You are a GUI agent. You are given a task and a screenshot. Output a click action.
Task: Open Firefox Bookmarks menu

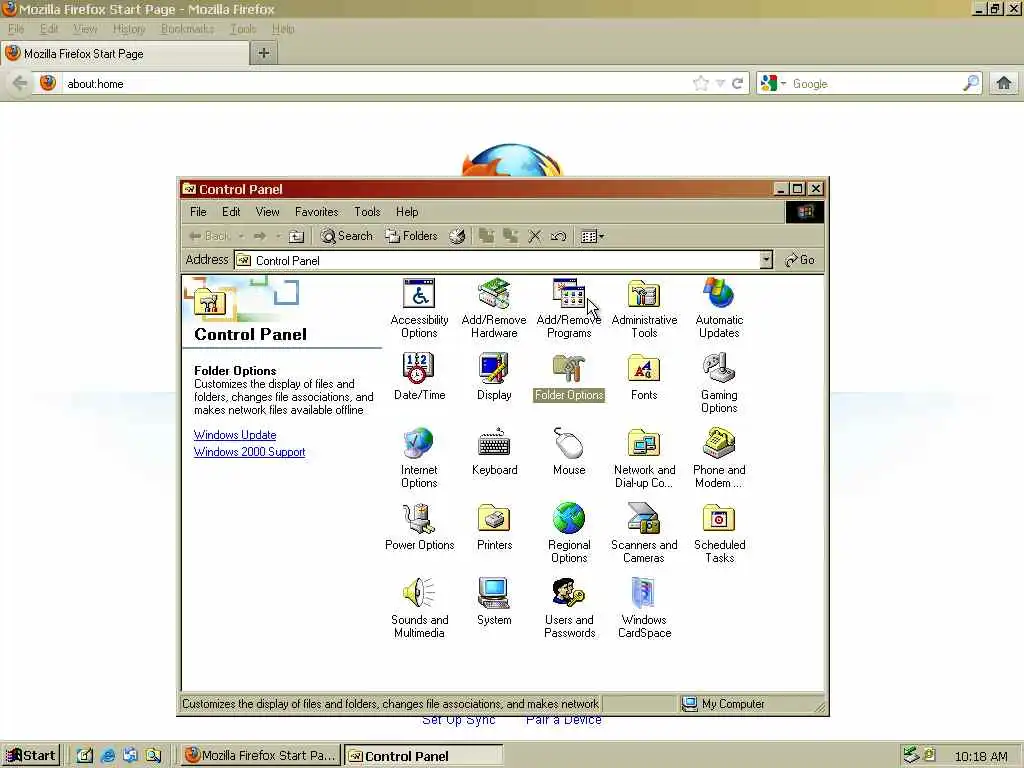click(x=187, y=29)
